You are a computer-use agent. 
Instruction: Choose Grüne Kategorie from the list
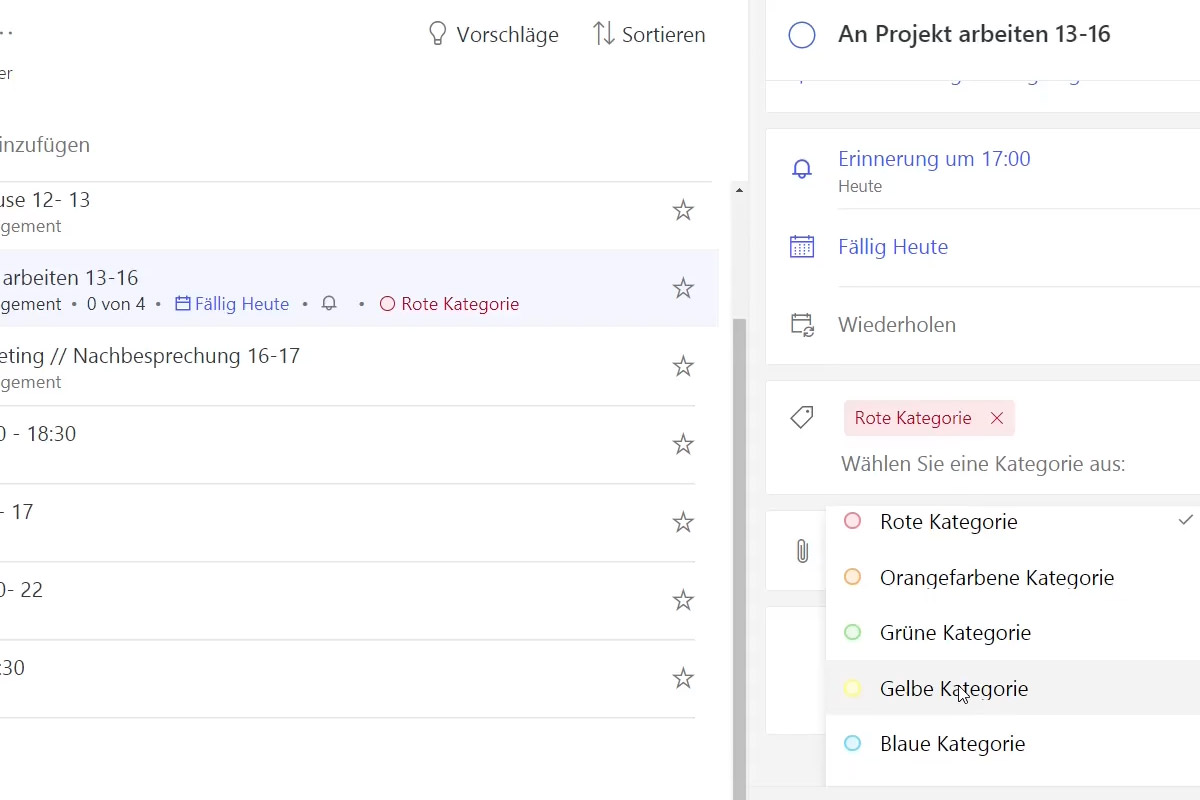1013,633
